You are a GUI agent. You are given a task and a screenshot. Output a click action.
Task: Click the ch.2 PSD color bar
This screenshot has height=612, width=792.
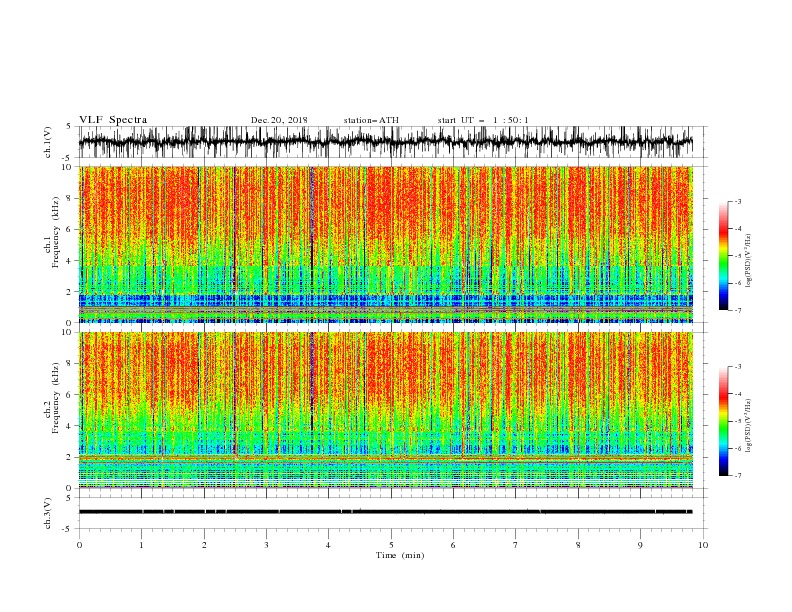coord(723,421)
